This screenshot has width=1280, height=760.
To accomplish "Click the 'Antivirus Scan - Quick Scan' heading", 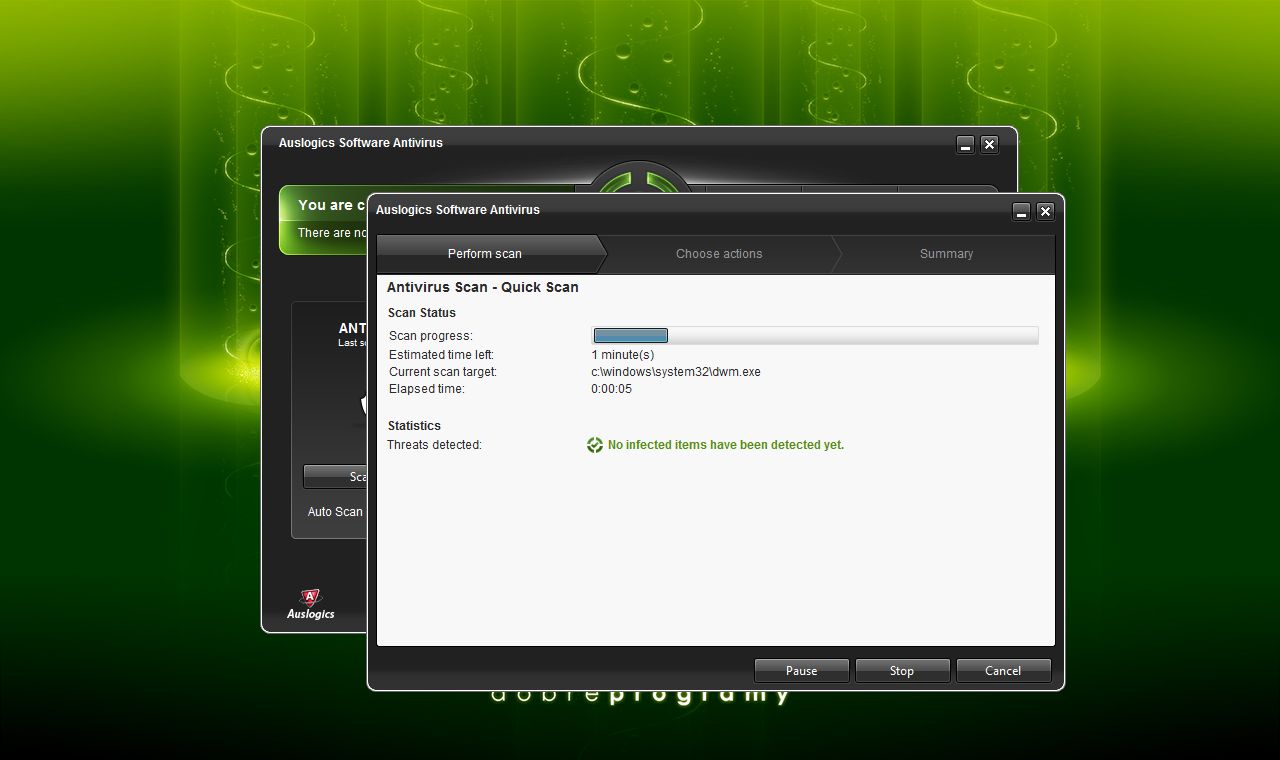I will [483, 287].
